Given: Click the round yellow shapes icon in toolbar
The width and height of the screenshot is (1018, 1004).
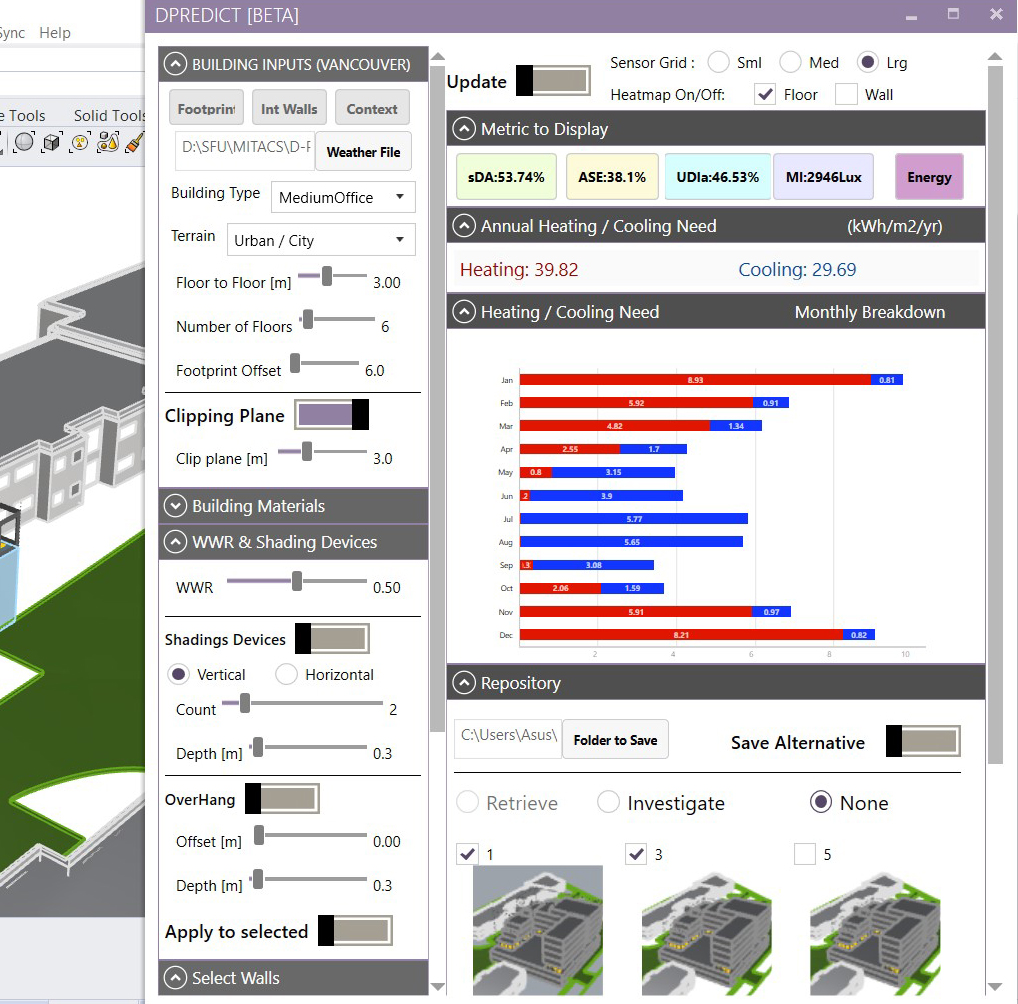Looking at the screenshot, I should coord(80,143).
